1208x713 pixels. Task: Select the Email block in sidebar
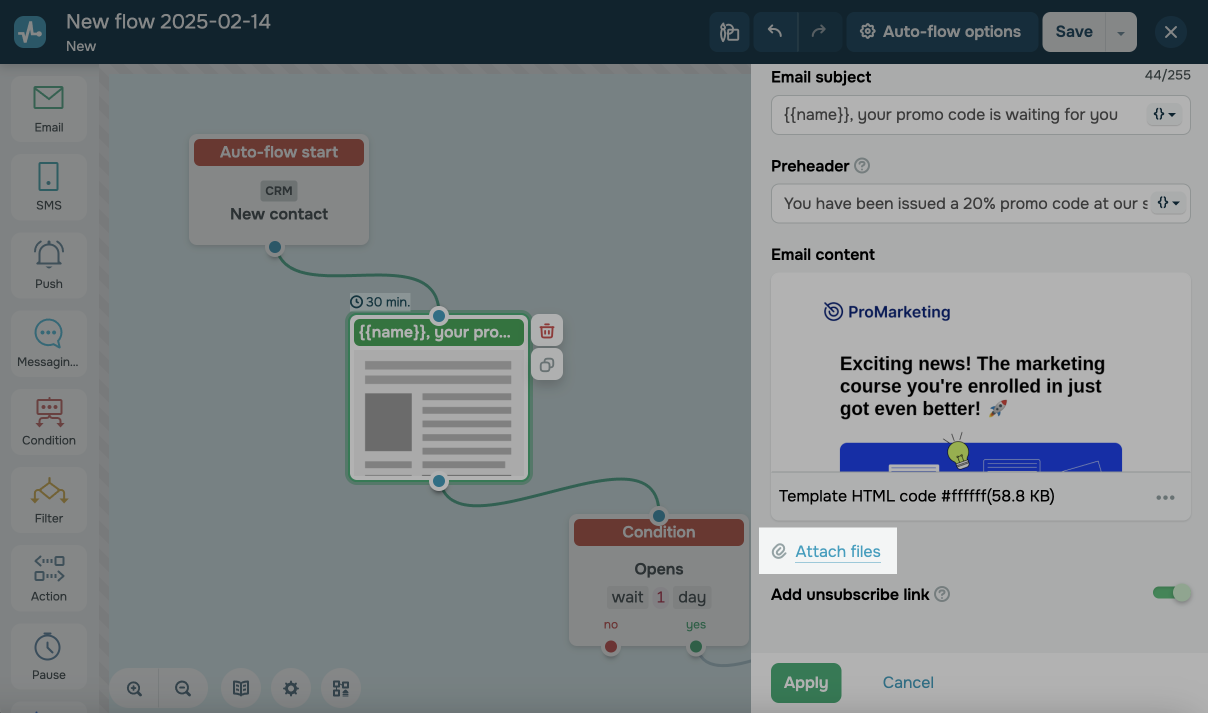point(48,109)
